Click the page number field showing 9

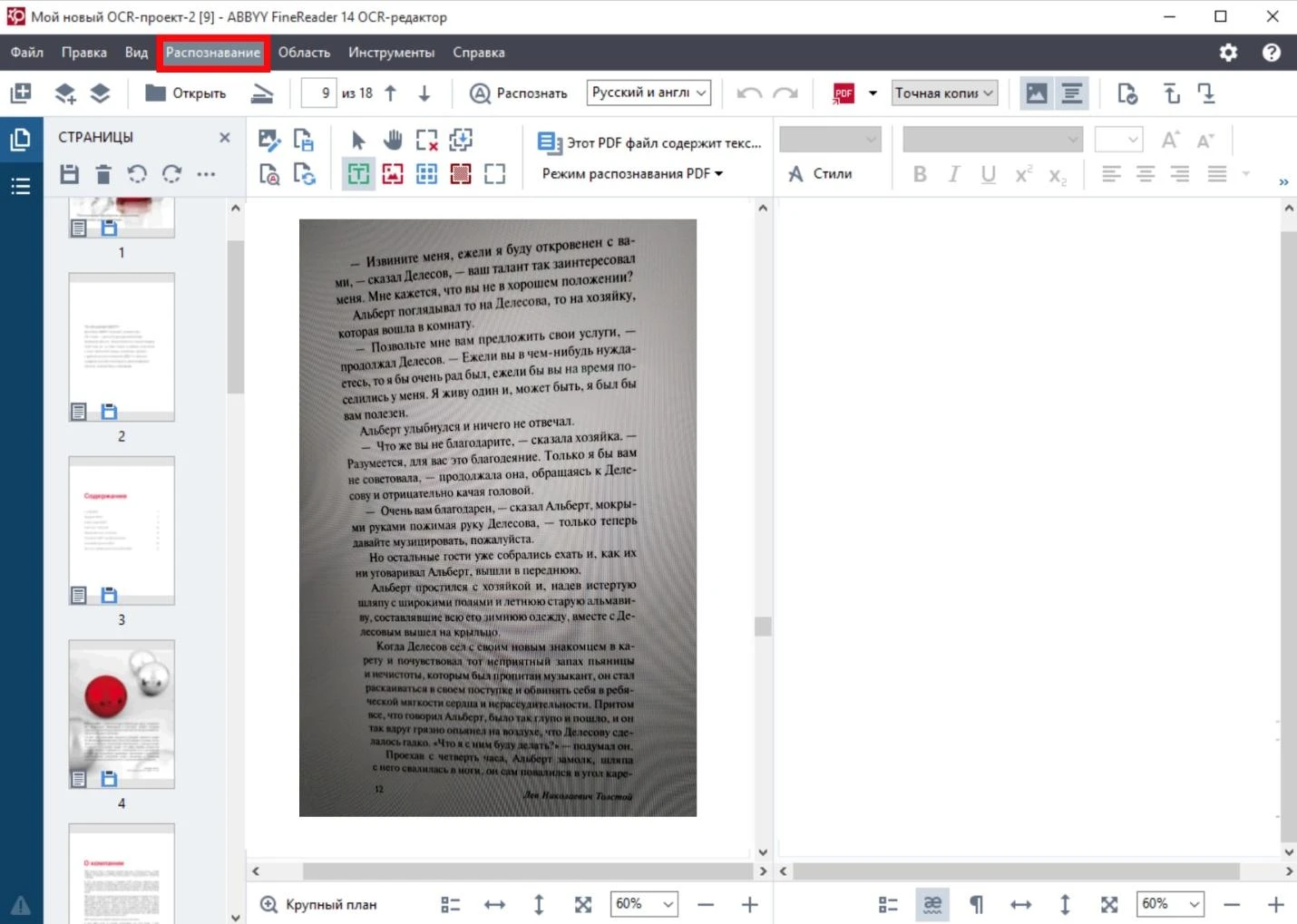(x=318, y=92)
